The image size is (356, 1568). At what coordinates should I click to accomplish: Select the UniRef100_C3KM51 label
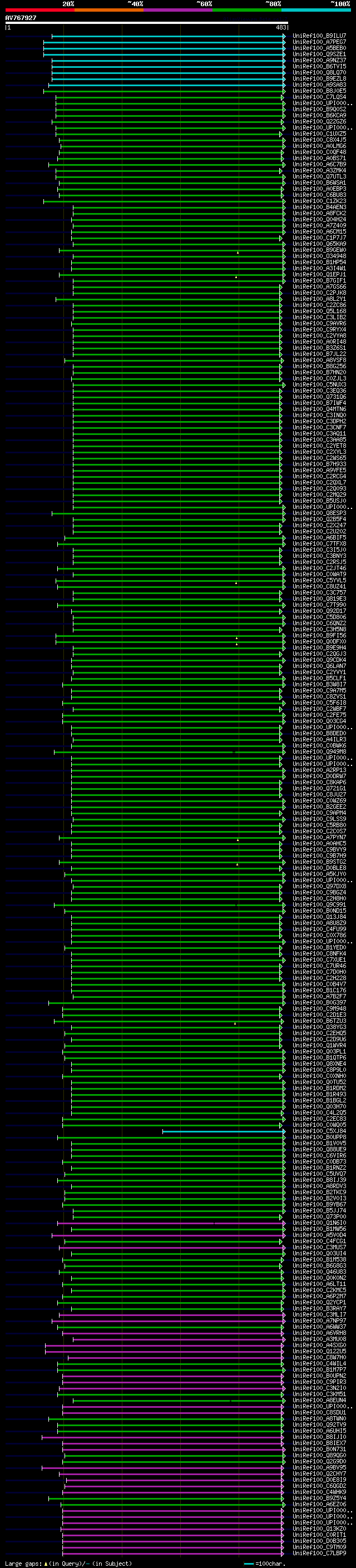pyautogui.click(x=319, y=1394)
